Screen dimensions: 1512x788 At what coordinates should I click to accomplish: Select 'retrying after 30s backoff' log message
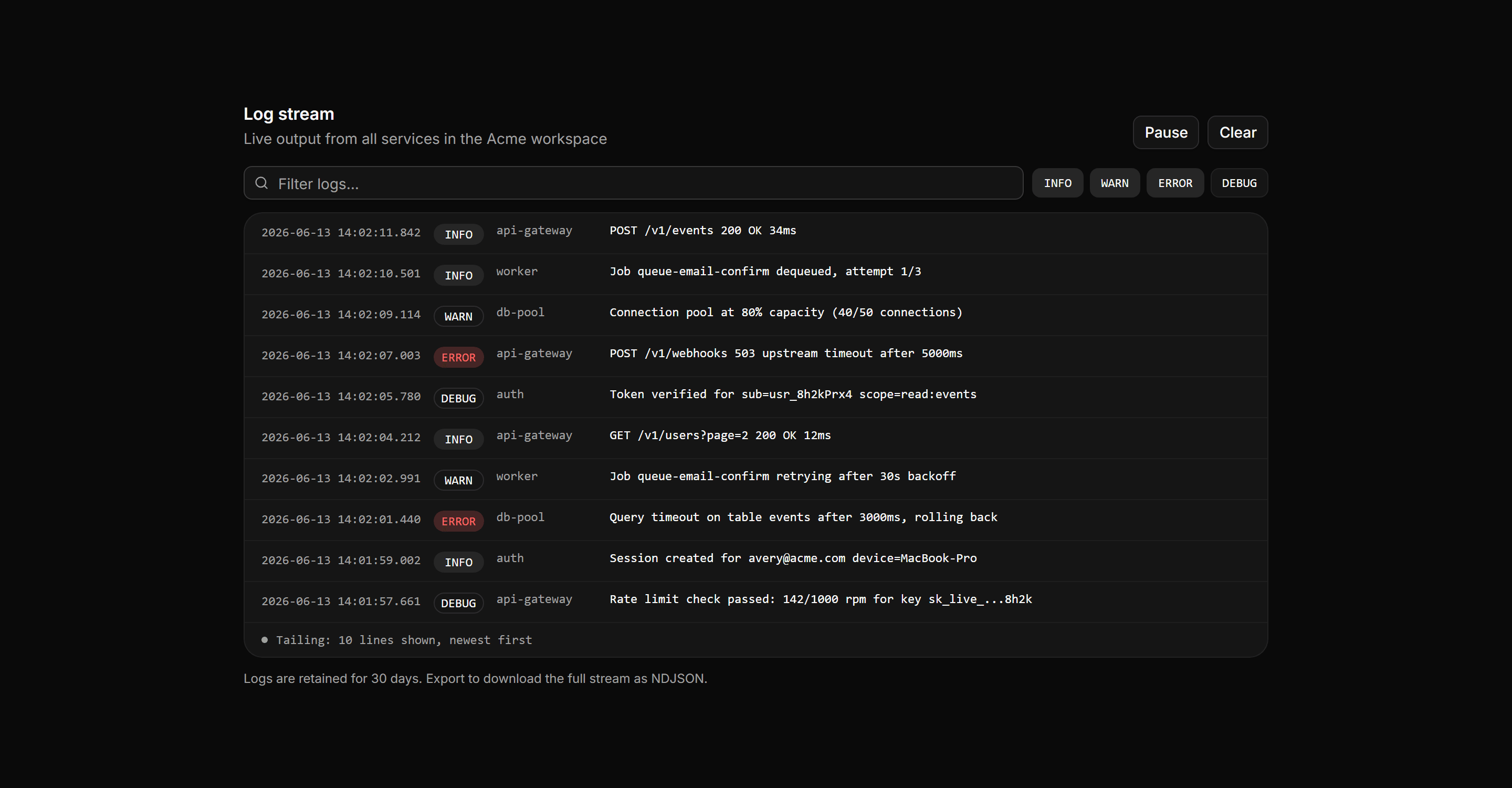(782, 476)
